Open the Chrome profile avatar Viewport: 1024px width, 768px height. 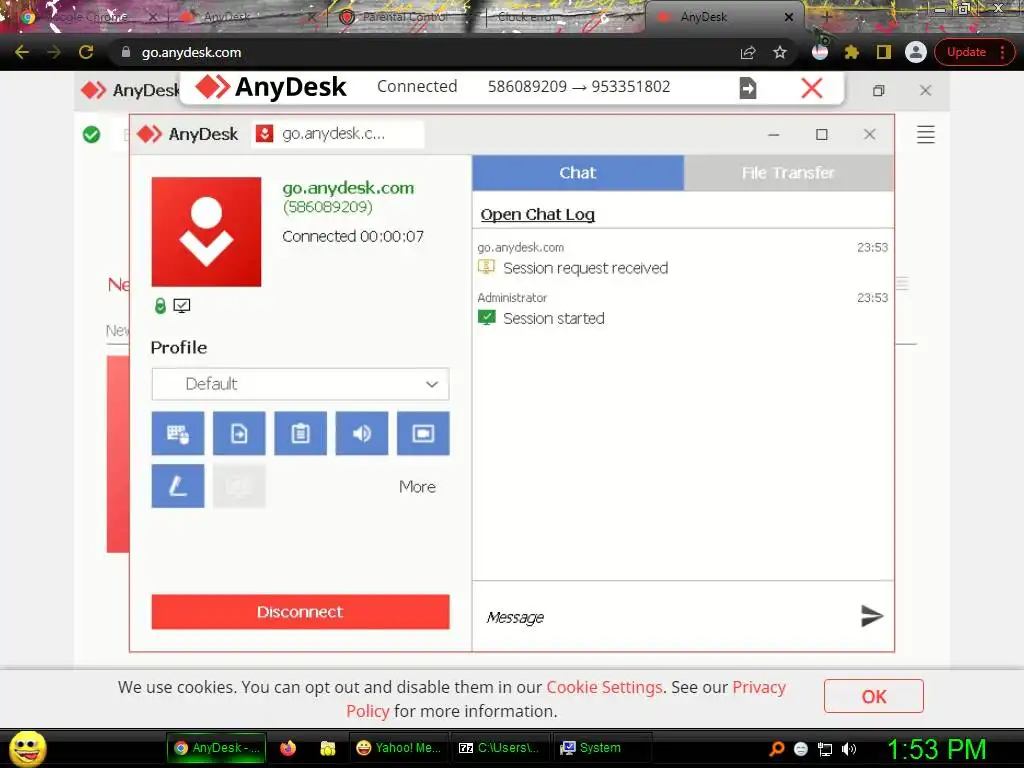pos(916,52)
